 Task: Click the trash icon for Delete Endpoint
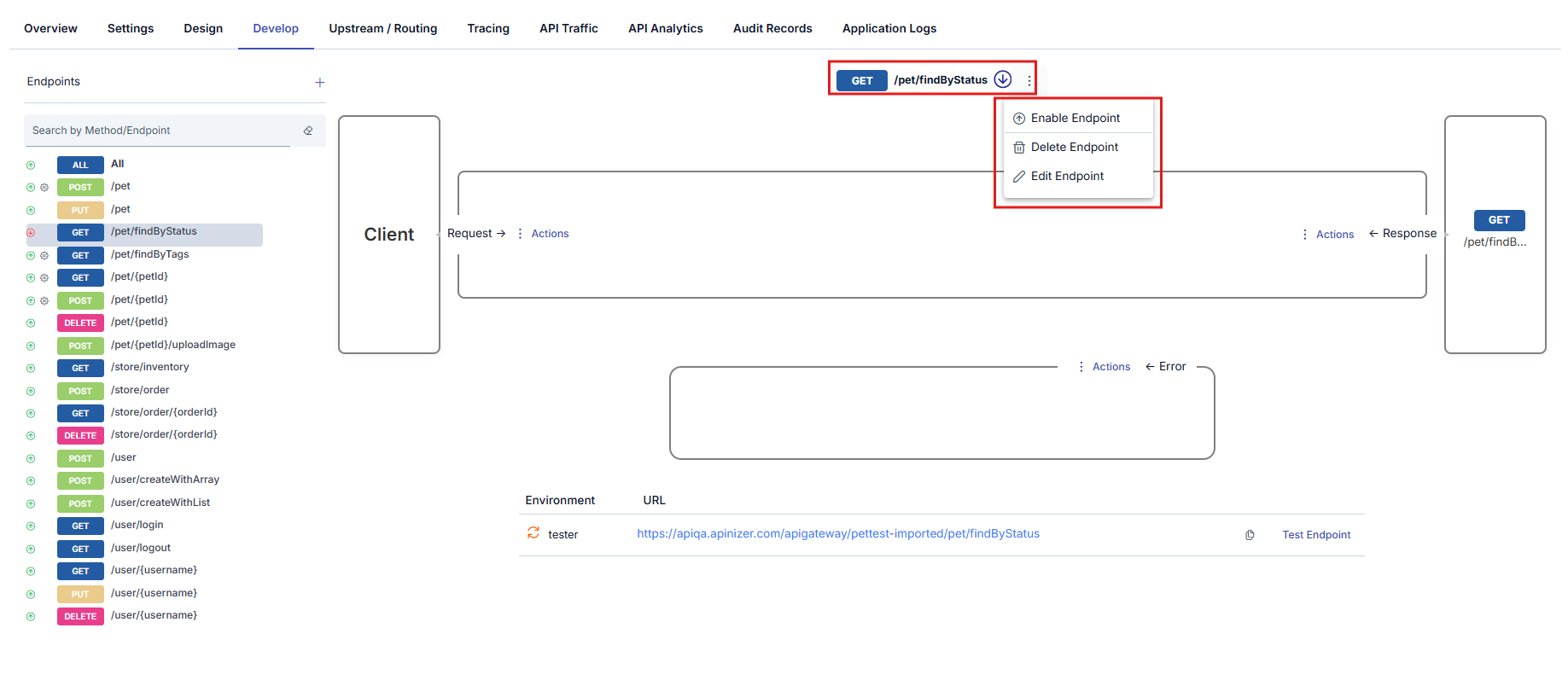click(x=1018, y=148)
